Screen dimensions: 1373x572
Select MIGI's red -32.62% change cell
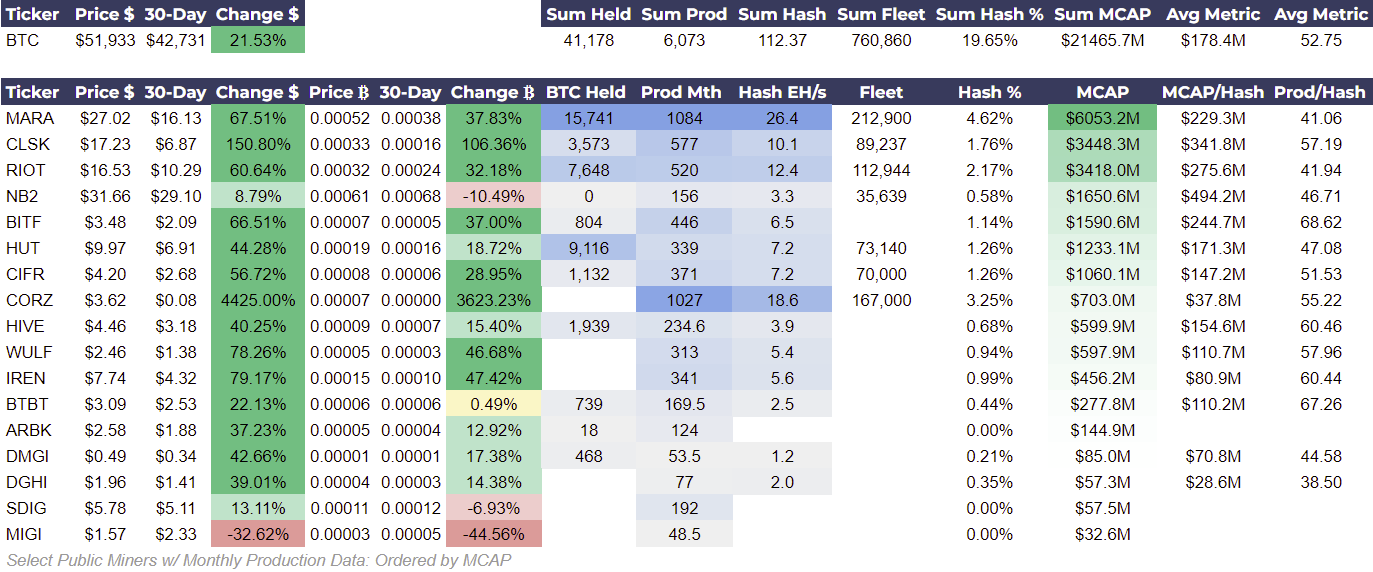coord(257,534)
